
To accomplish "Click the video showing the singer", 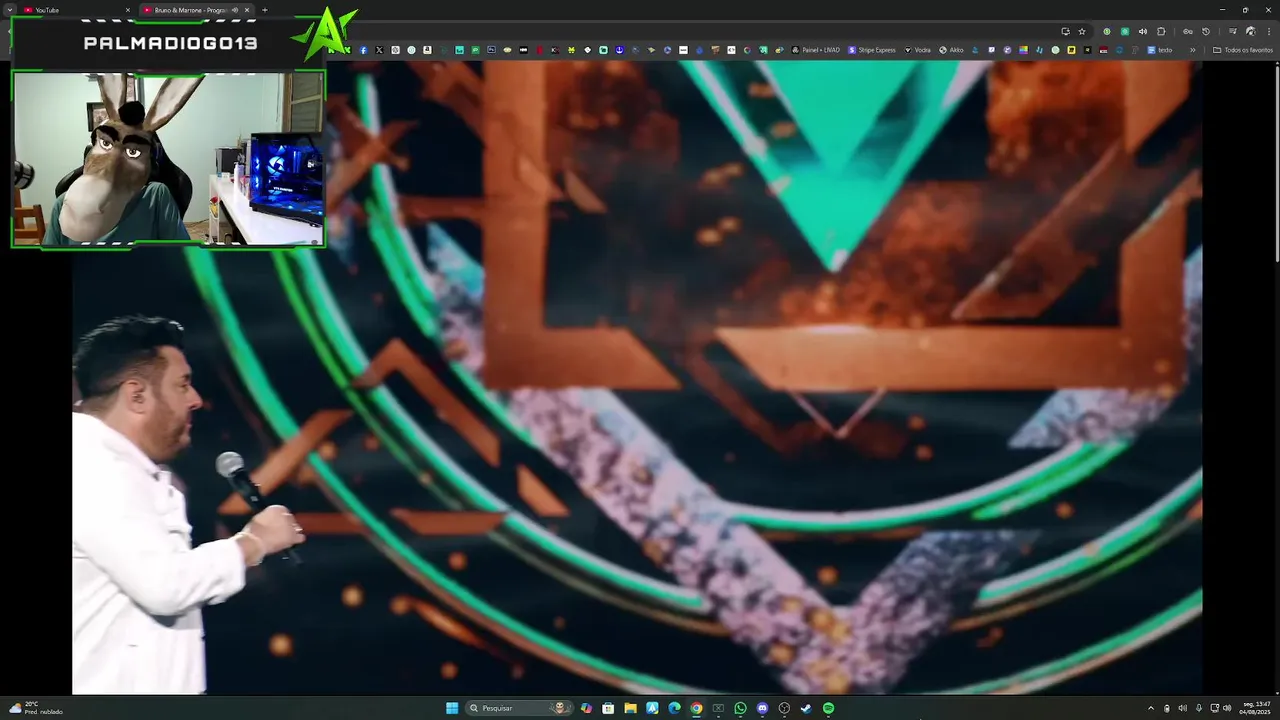I will tap(637, 377).
